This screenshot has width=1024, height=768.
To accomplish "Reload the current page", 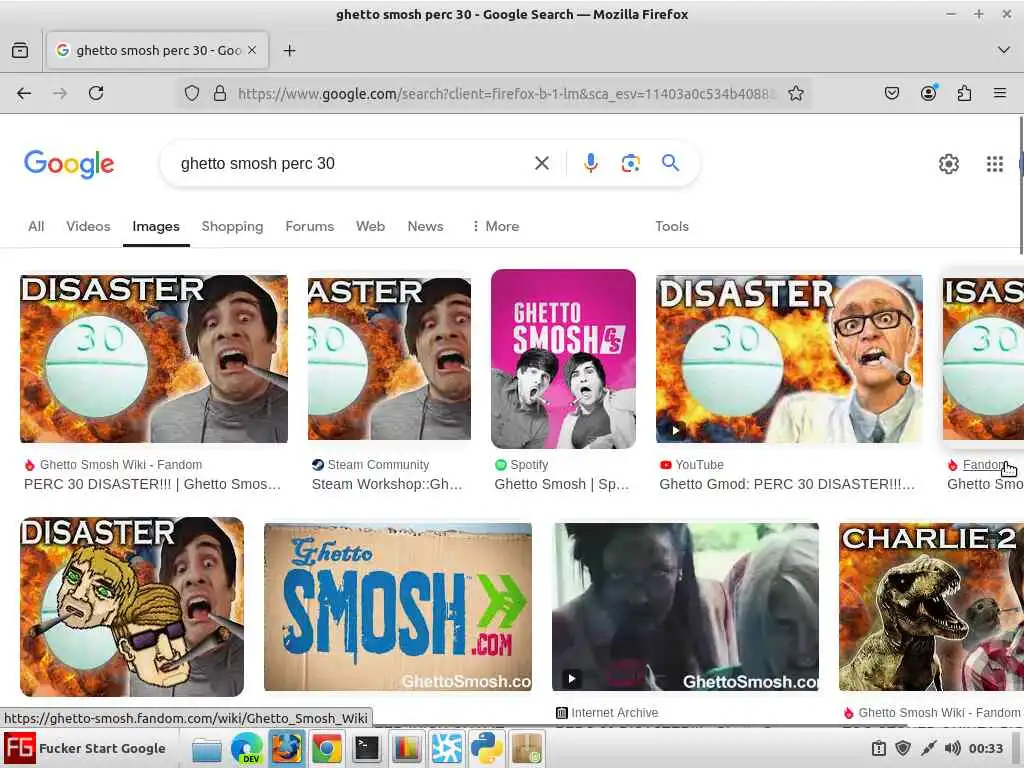I will [96, 93].
